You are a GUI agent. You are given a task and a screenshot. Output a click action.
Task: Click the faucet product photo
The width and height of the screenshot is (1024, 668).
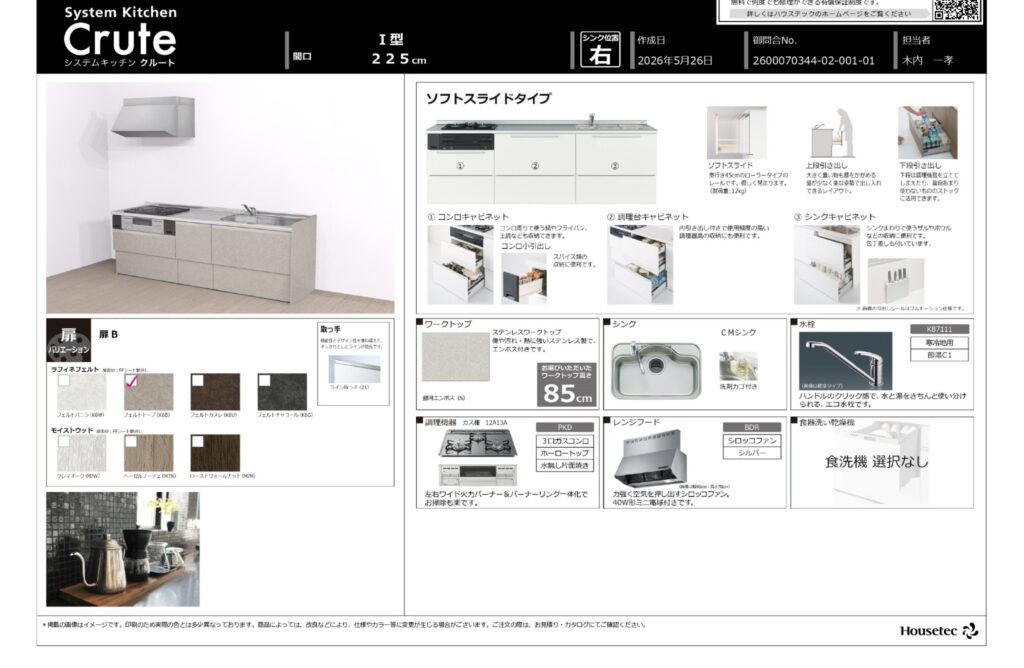[x=846, y=361]
